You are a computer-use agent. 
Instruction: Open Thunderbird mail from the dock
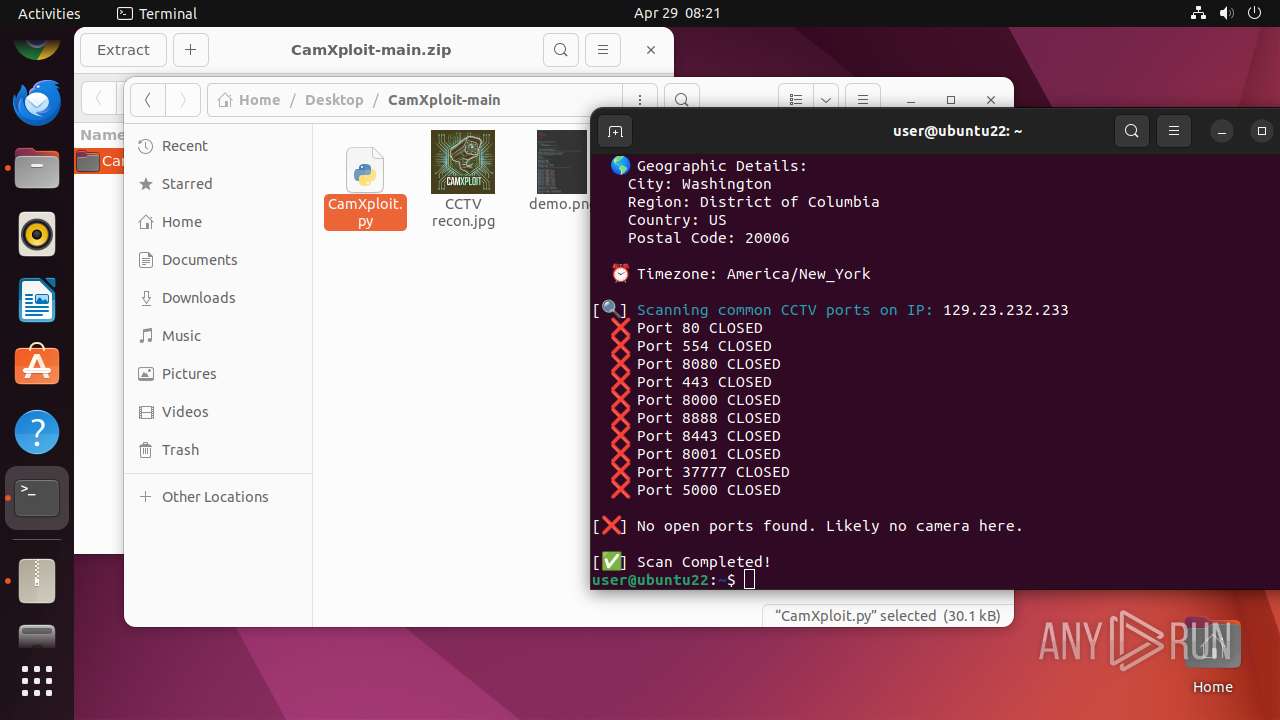(x=37, y=102)
